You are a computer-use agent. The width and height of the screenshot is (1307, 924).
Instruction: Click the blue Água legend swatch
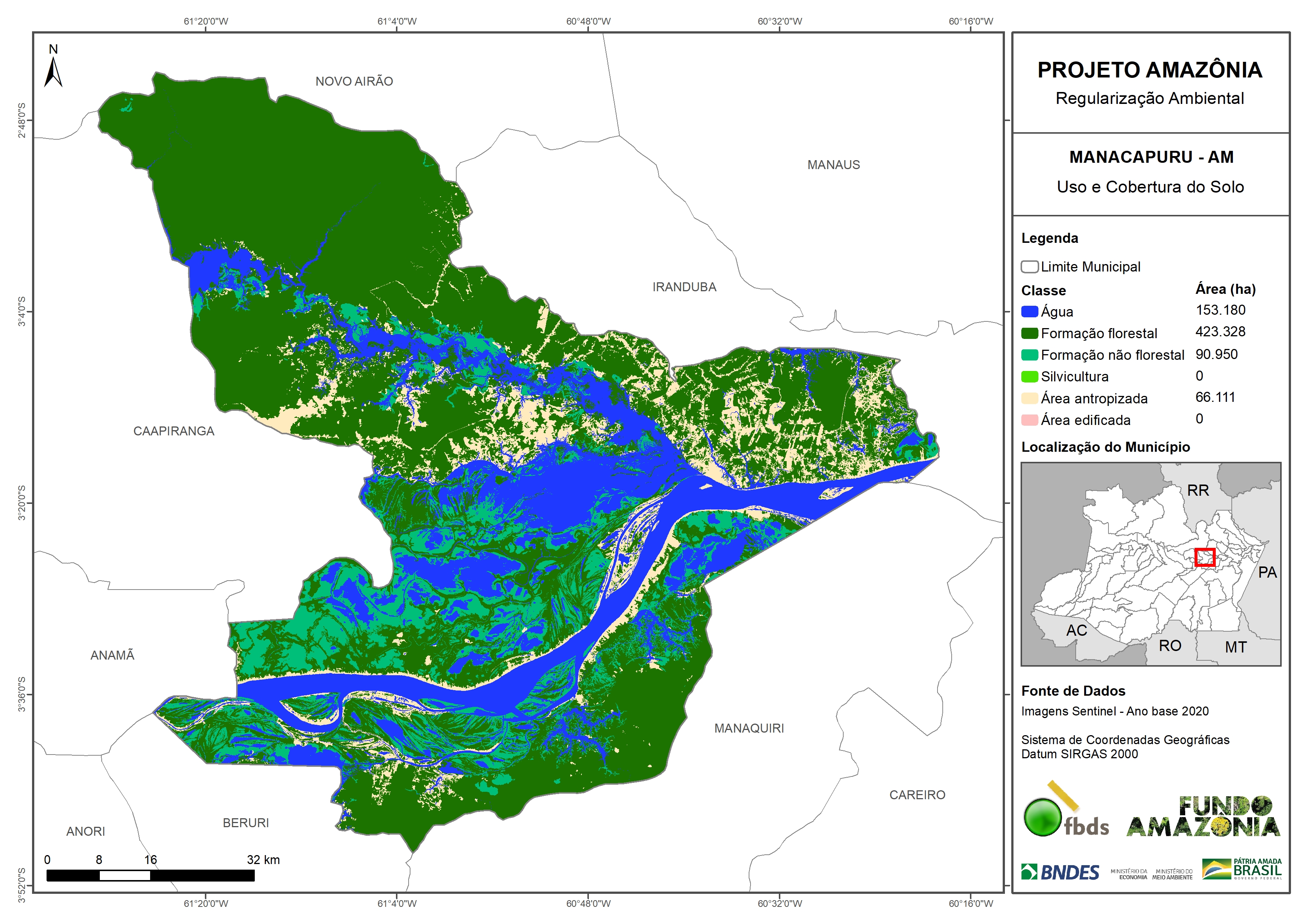point(1029,312)
